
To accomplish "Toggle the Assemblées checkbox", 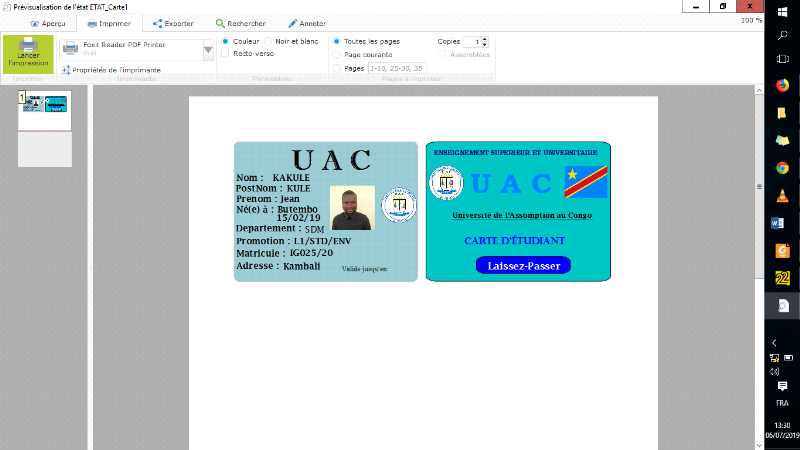I will pyautogui.click(x=442, y=55).
